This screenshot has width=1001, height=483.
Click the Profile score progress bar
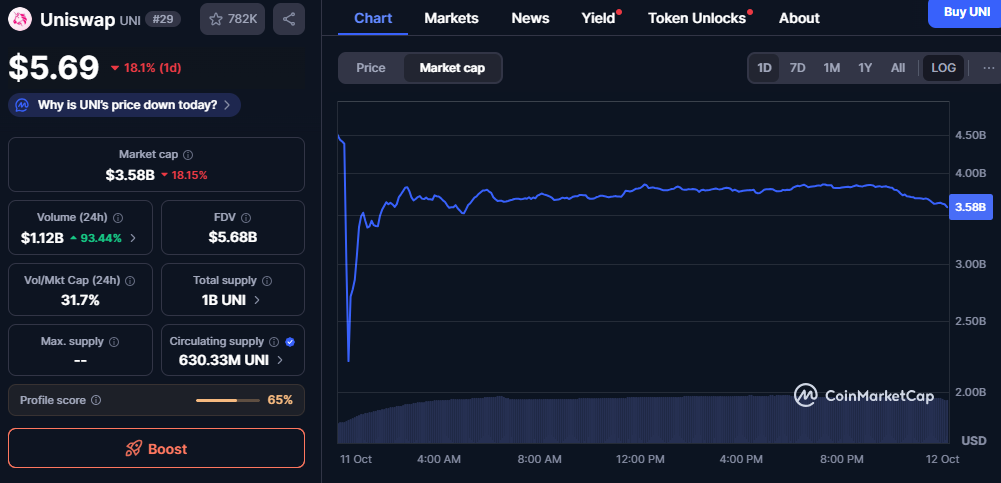228,400
